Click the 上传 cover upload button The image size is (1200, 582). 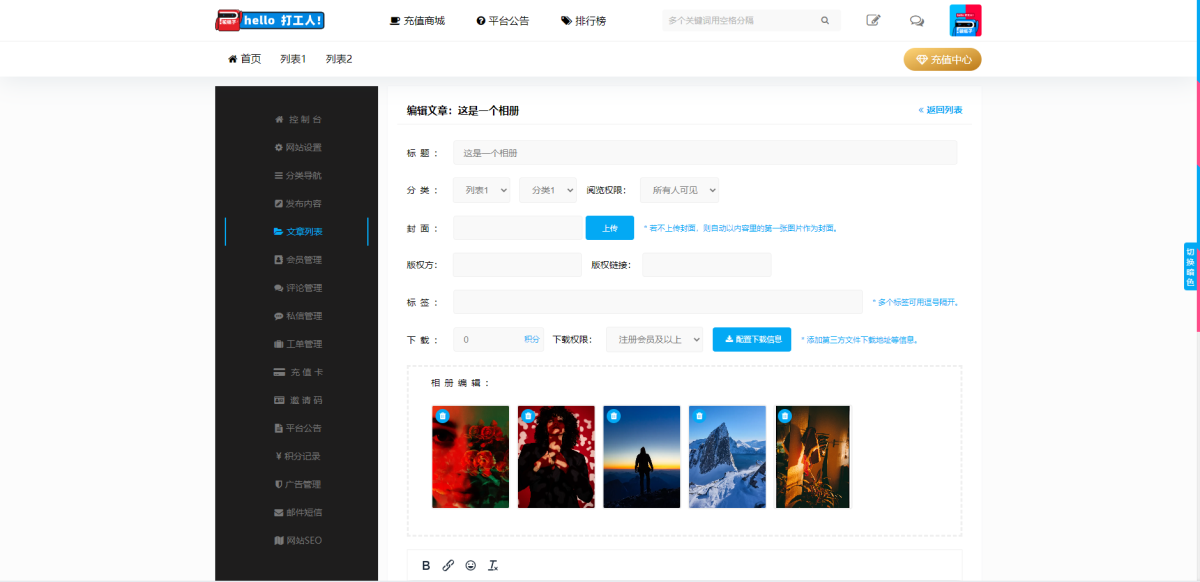[609, 228]
